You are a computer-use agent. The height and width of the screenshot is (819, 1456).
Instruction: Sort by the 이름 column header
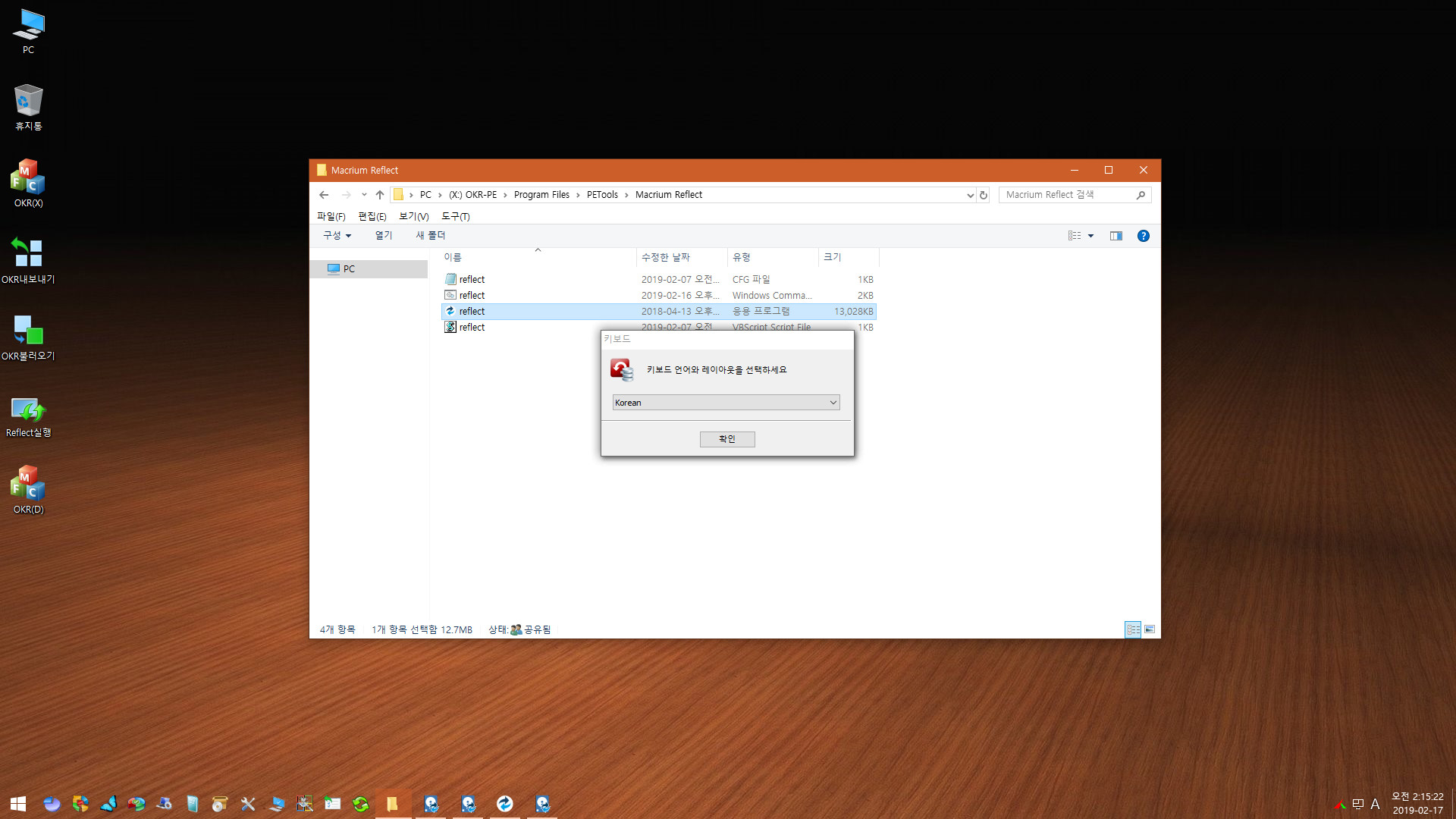538,257
